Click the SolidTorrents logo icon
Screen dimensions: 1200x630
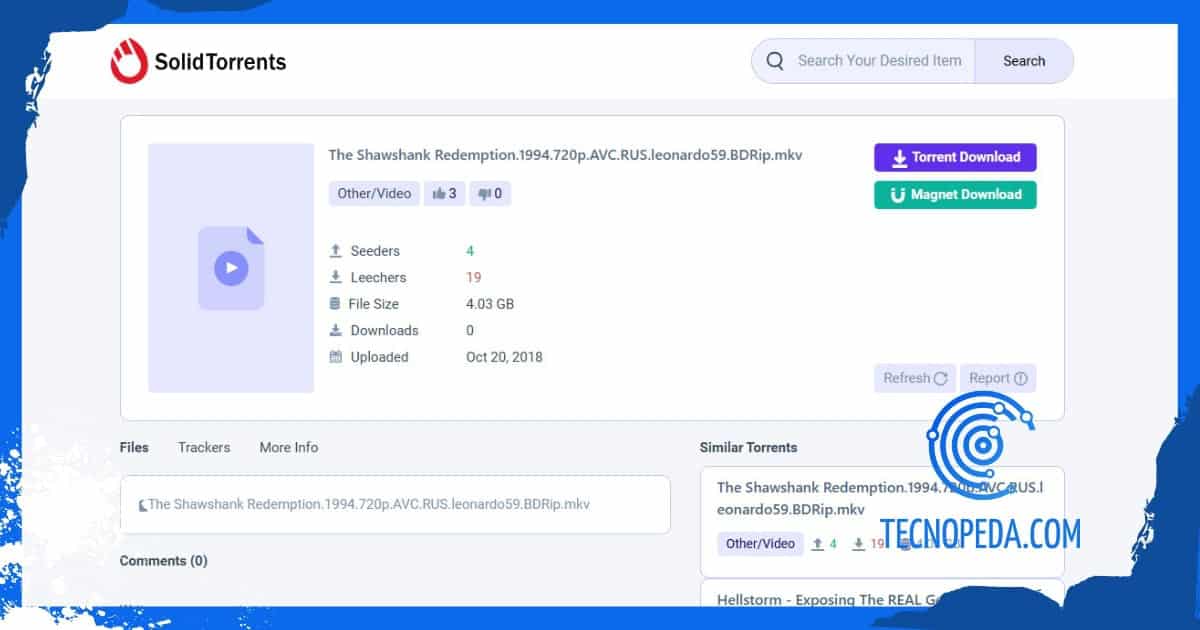point(129,60)
